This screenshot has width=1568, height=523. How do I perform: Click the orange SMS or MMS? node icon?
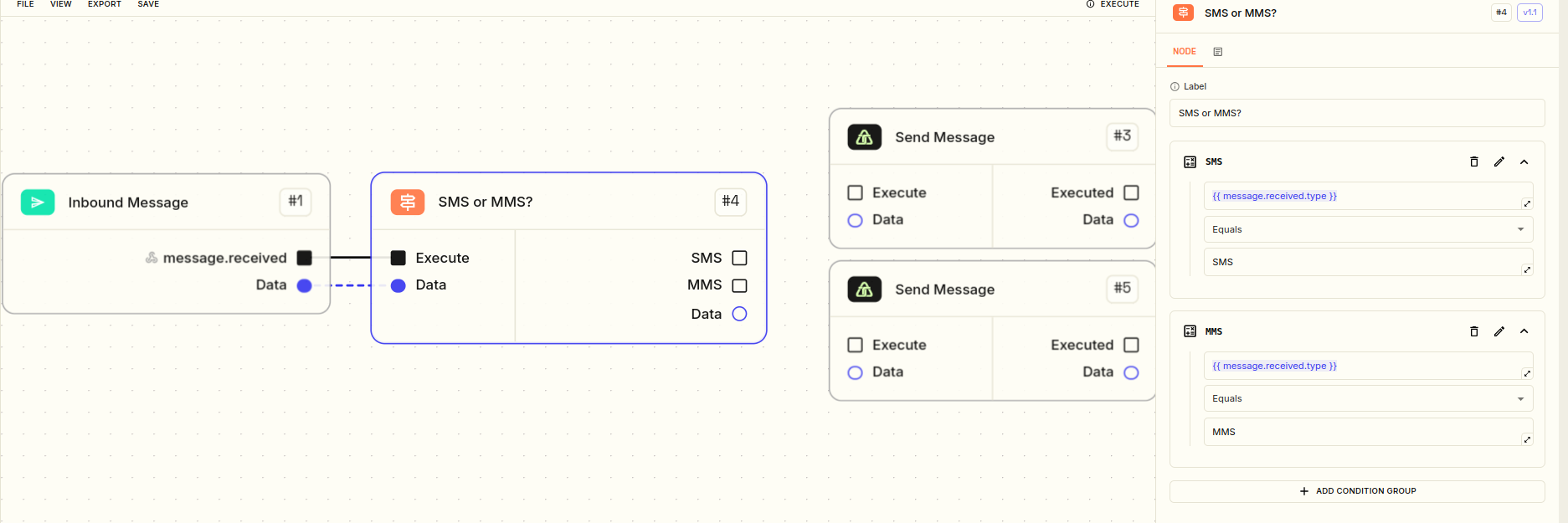click(408, 202)
